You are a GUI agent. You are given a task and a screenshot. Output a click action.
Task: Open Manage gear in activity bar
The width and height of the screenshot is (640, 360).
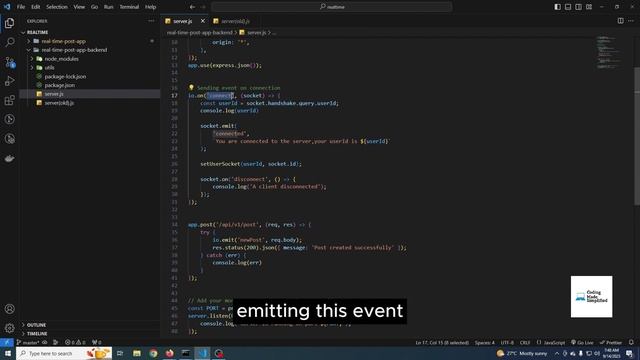point(9,328)
